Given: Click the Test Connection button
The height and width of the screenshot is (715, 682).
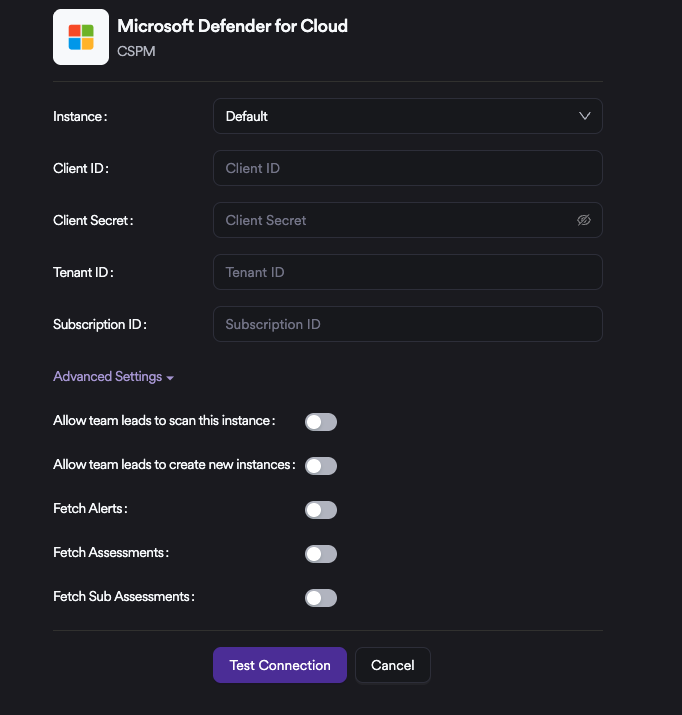Looking at the screenshot, I should pos(280,665).
